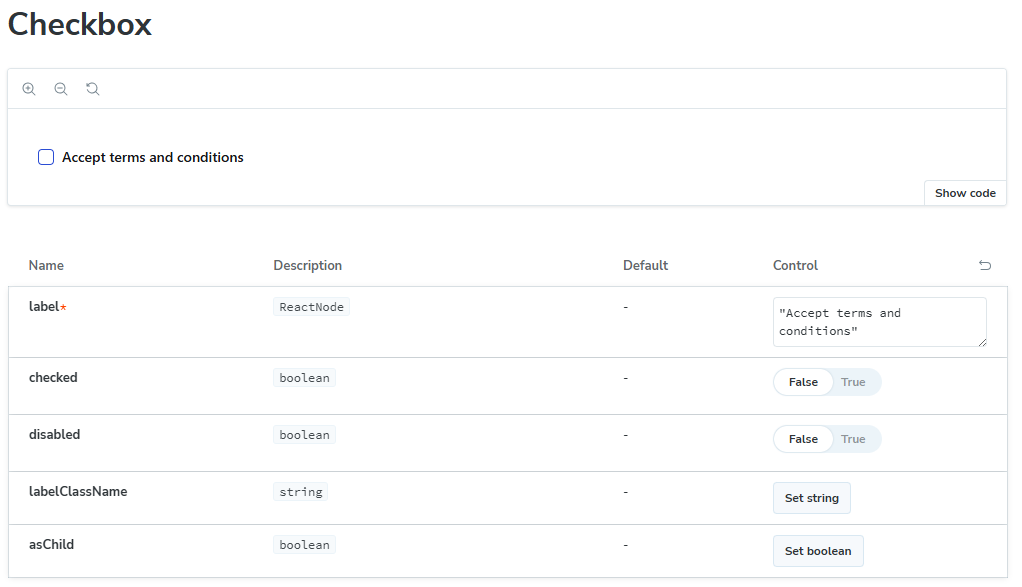Click the Checkbox page heading
This screenshot has height=587, width=1022.
80,24
